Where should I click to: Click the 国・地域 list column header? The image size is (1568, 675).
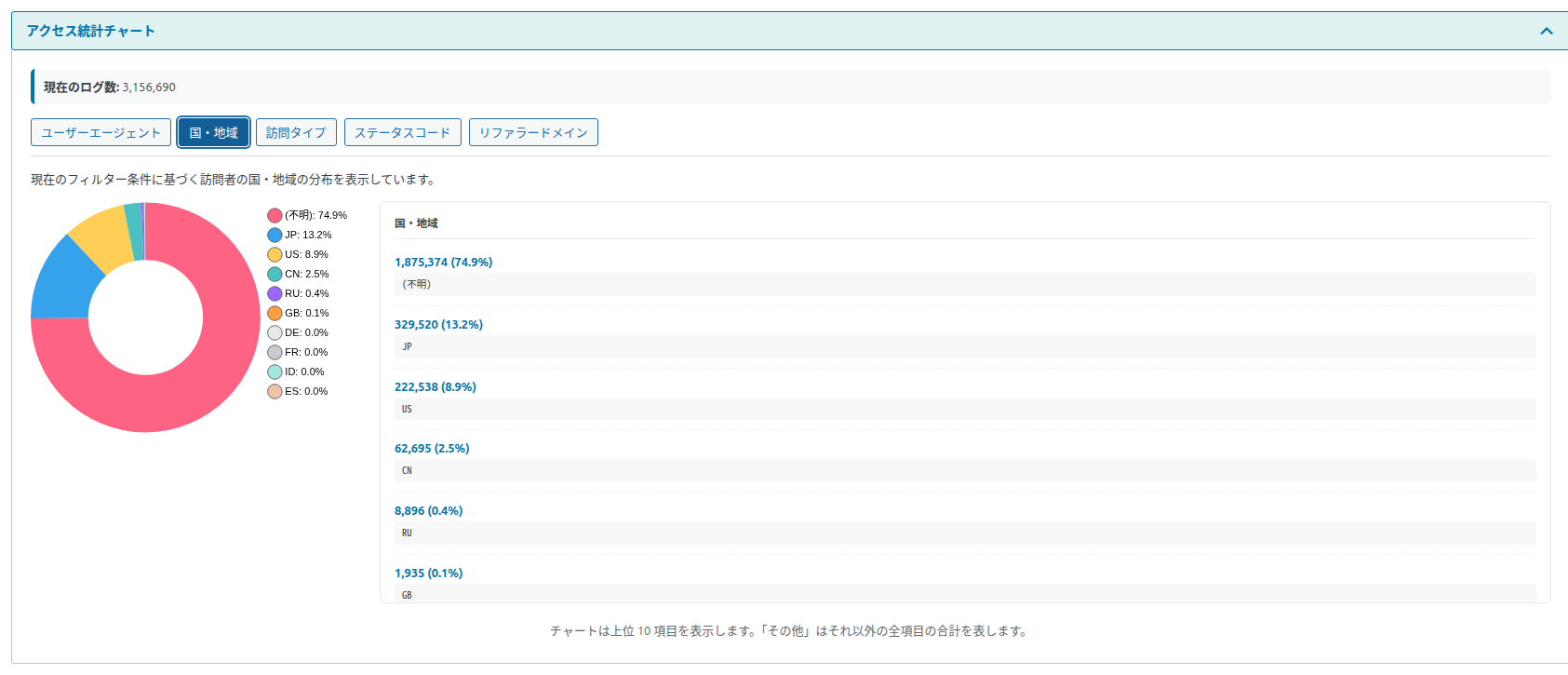pyautogui.click(x=416, y=223)
